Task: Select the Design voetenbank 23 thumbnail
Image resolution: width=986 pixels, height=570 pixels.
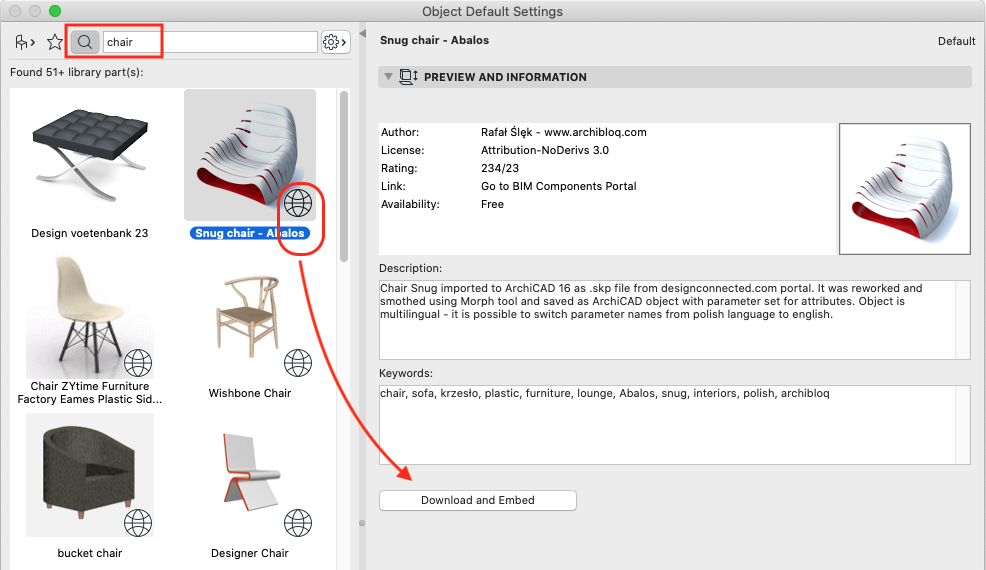Action: pyautogui.click(x=90, y=155)
